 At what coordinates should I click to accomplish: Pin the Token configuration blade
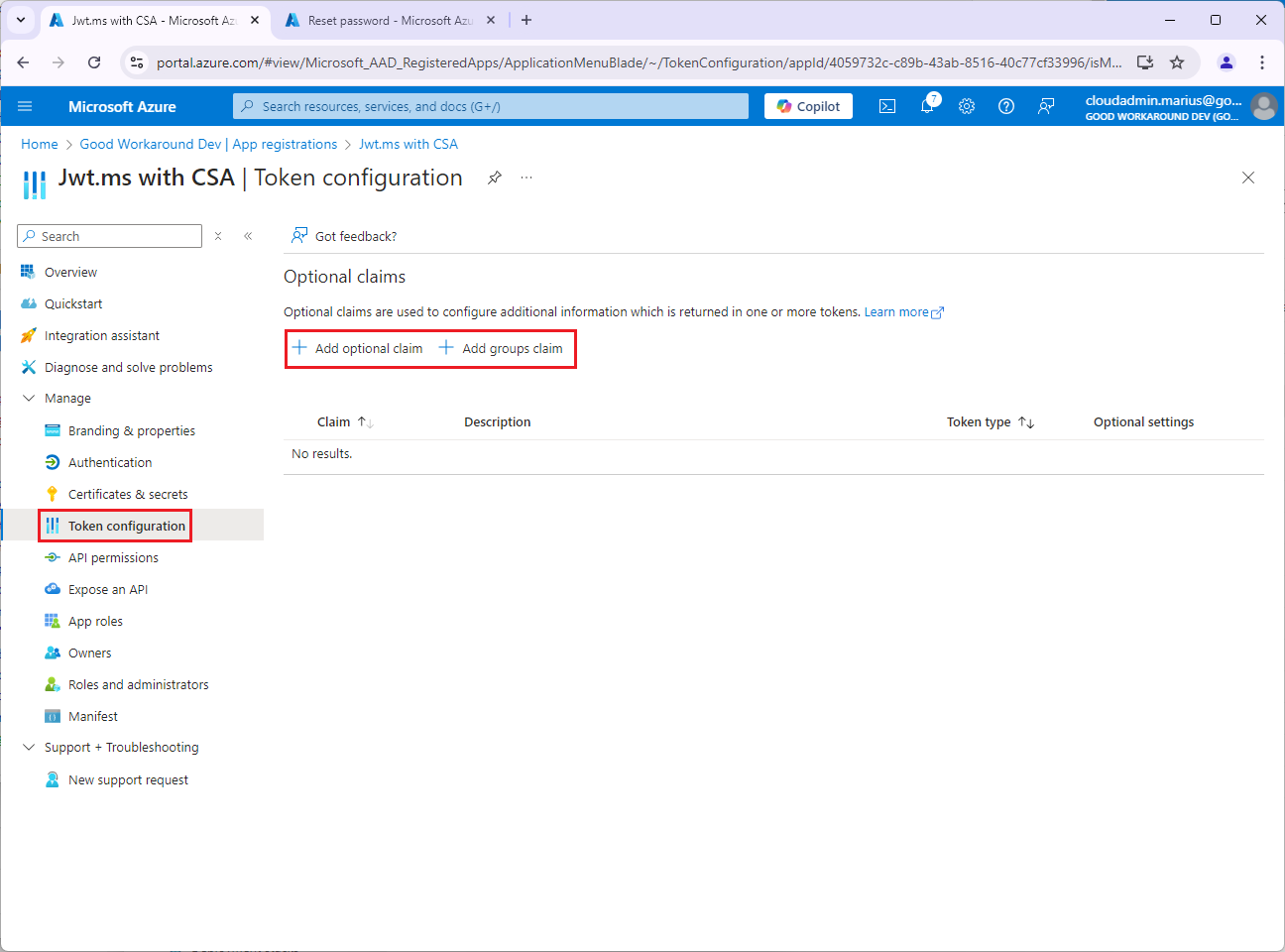(494, 178)
